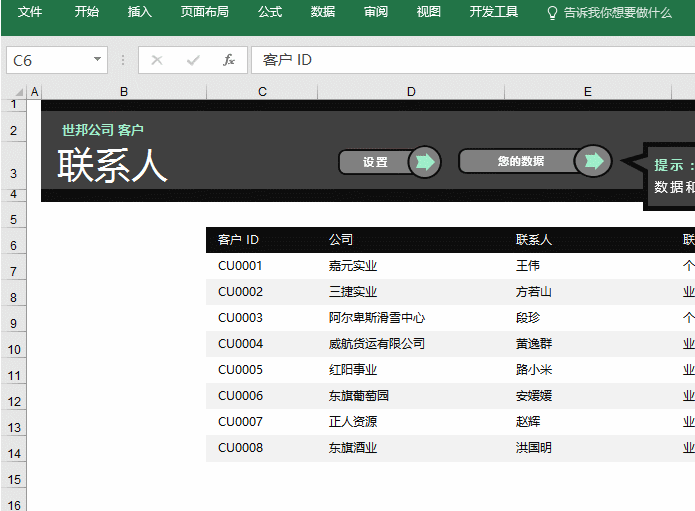The width and height of the screenshot is (695, 511).
Task: Click the 设置 navigation button
Action: click(376, 162)
